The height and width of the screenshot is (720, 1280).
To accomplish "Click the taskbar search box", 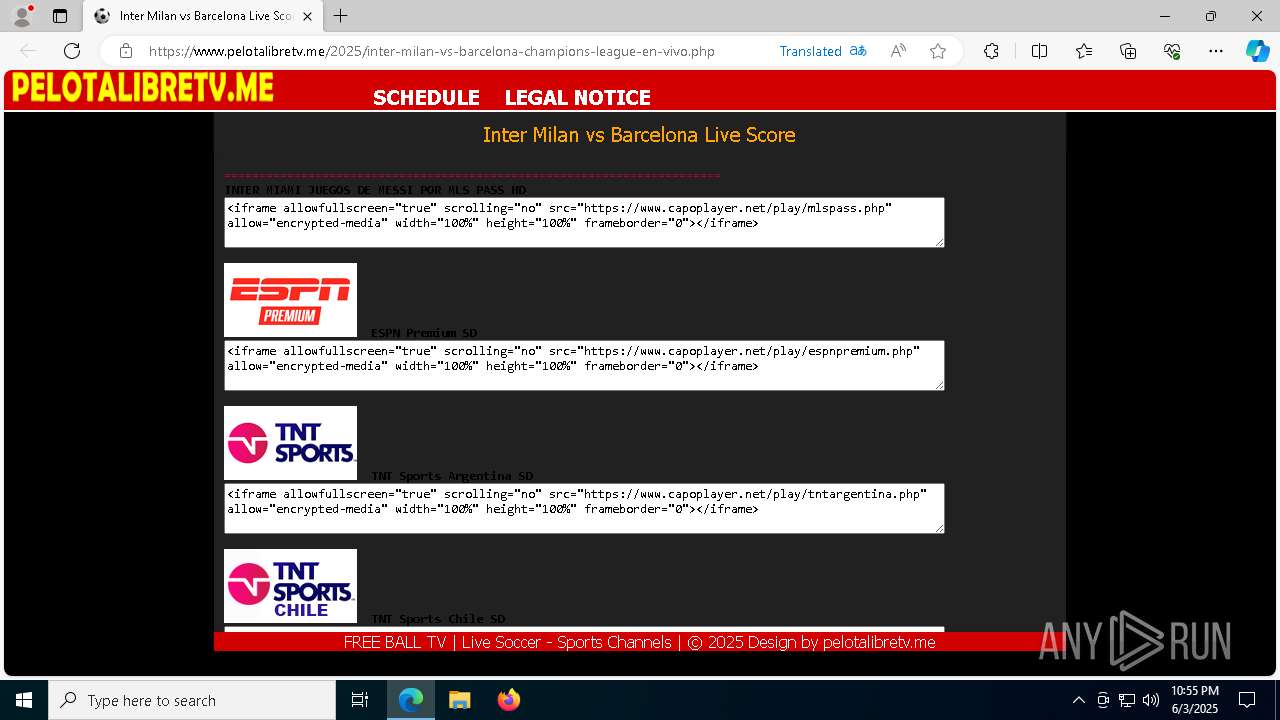I will [192, 700].
